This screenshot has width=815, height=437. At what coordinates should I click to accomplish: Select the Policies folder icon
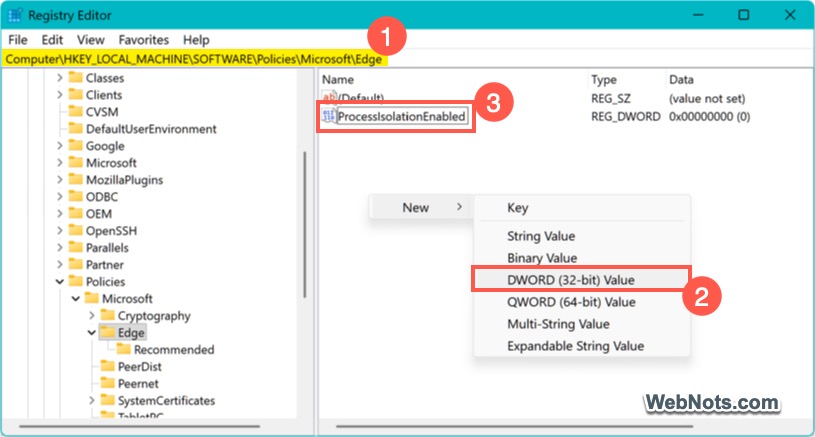[x=76, y=281]
